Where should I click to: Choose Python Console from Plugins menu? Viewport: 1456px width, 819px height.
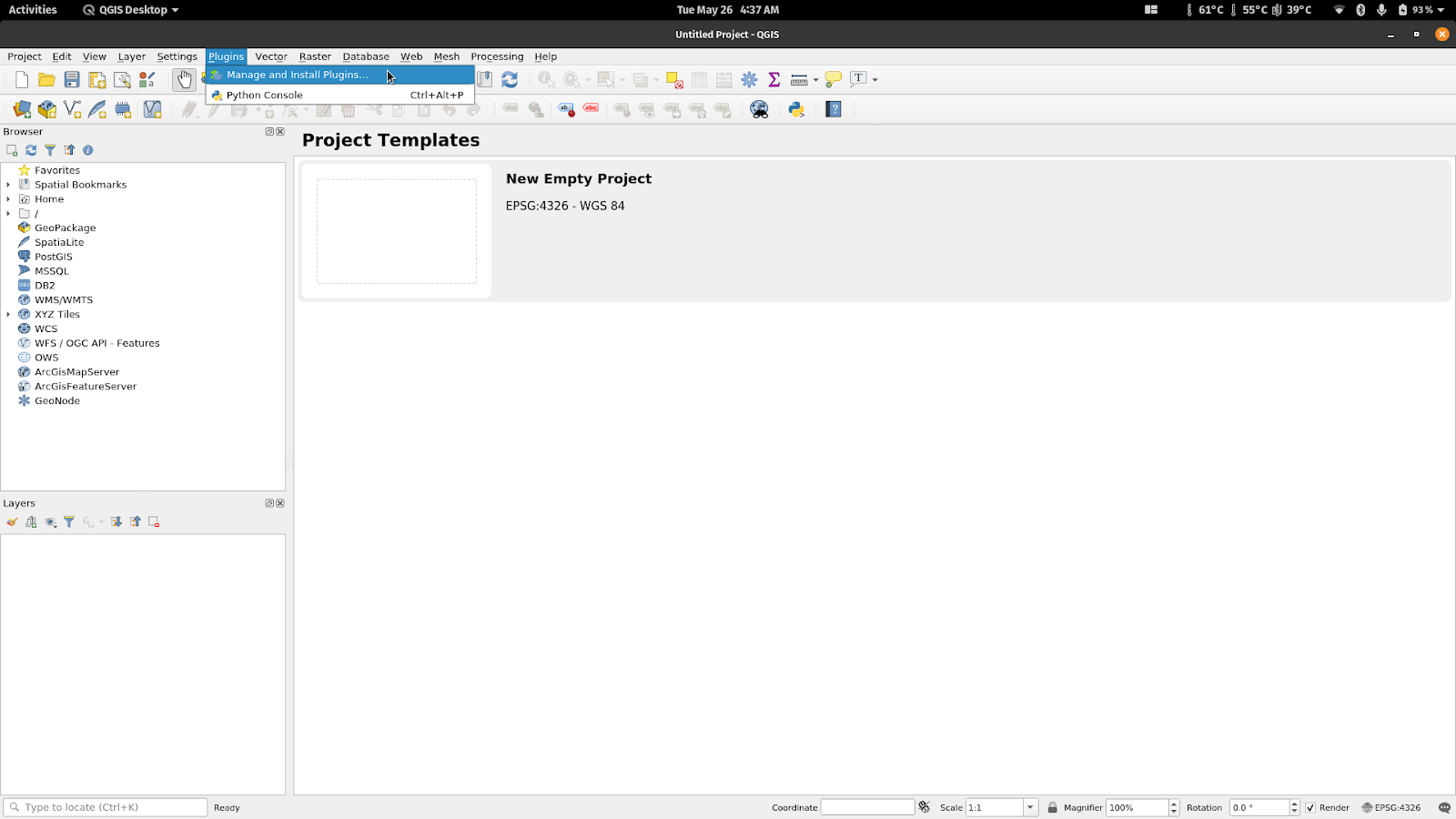pos(340,95)
